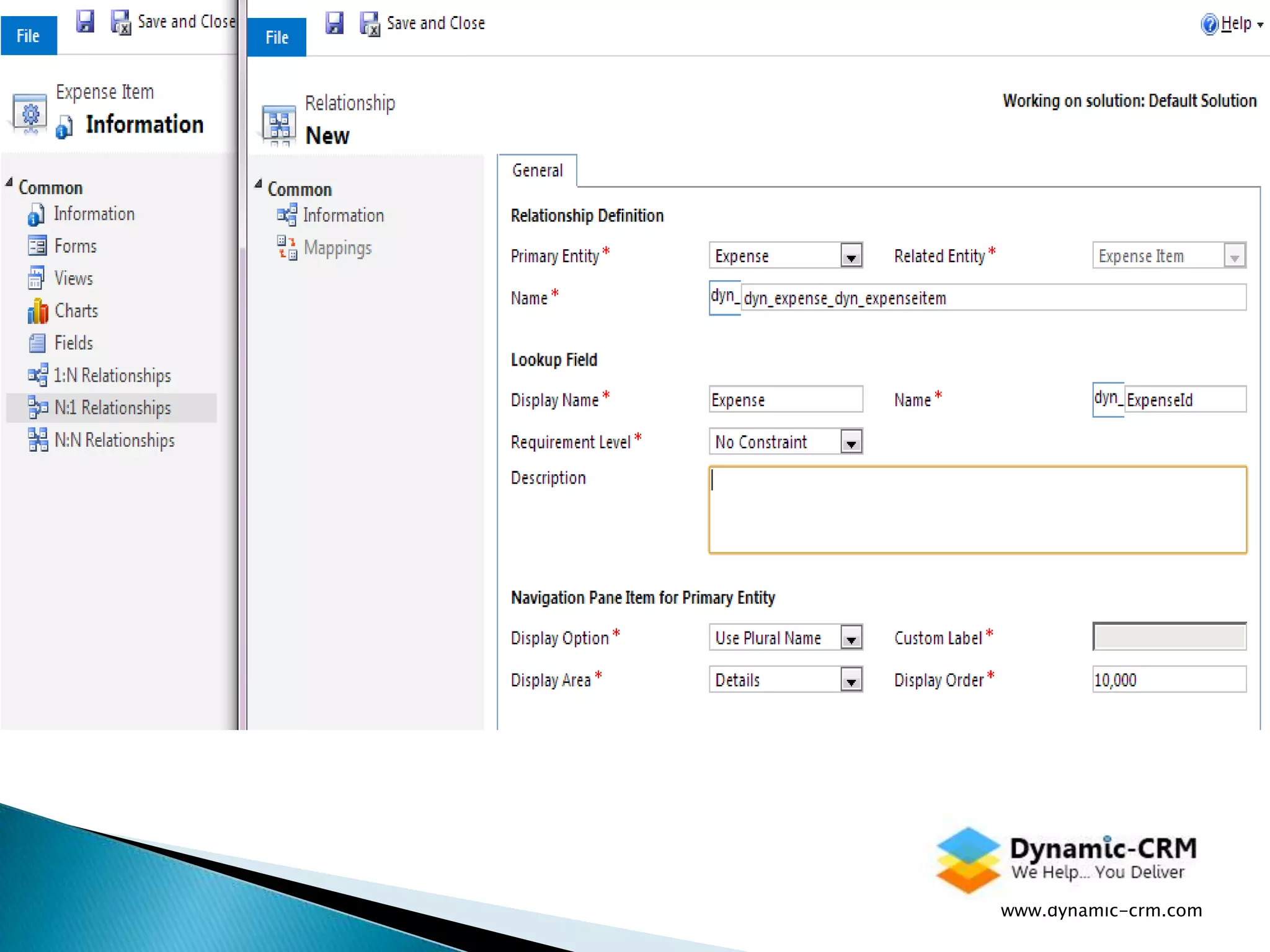Viewport: 1270px width, 952px height.
Task: Click the Help question mark icon
Action: click(x=1209, y=24)
